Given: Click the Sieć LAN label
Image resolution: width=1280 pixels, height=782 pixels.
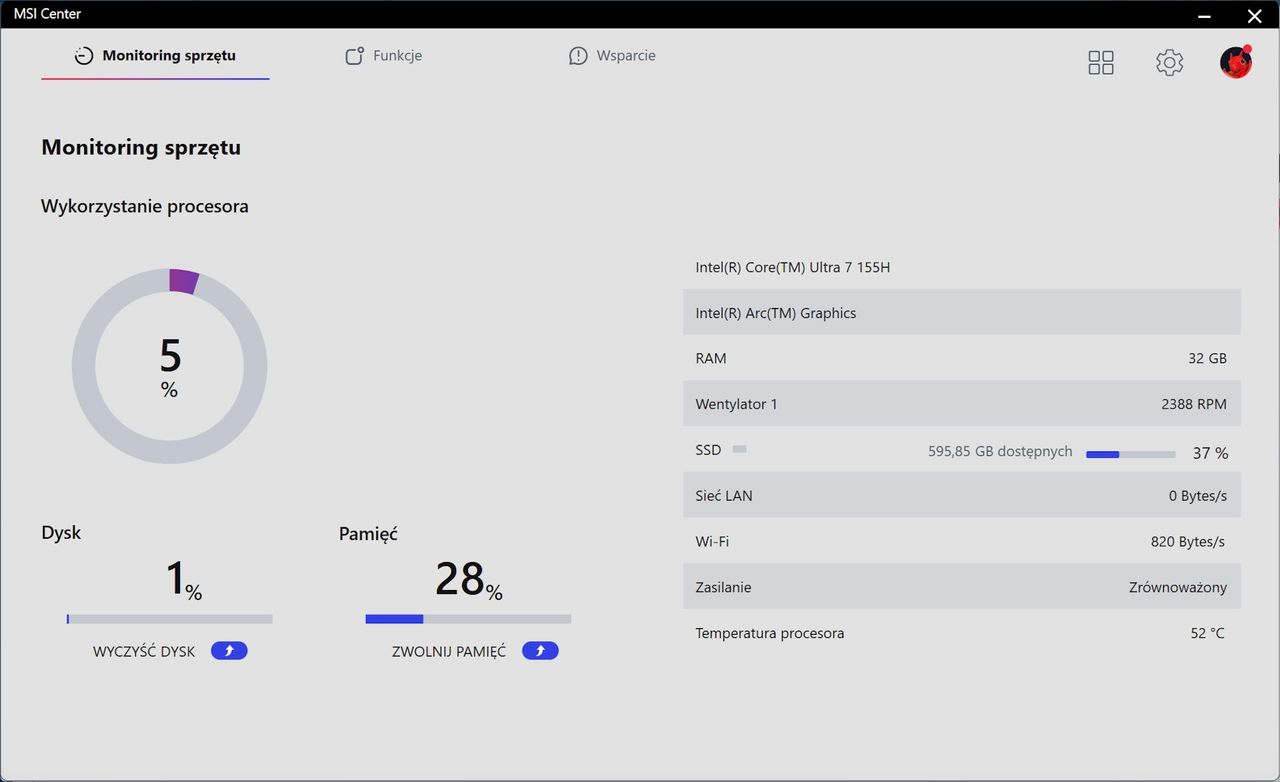Looking at the screenshot, I should tap(724, 496).
